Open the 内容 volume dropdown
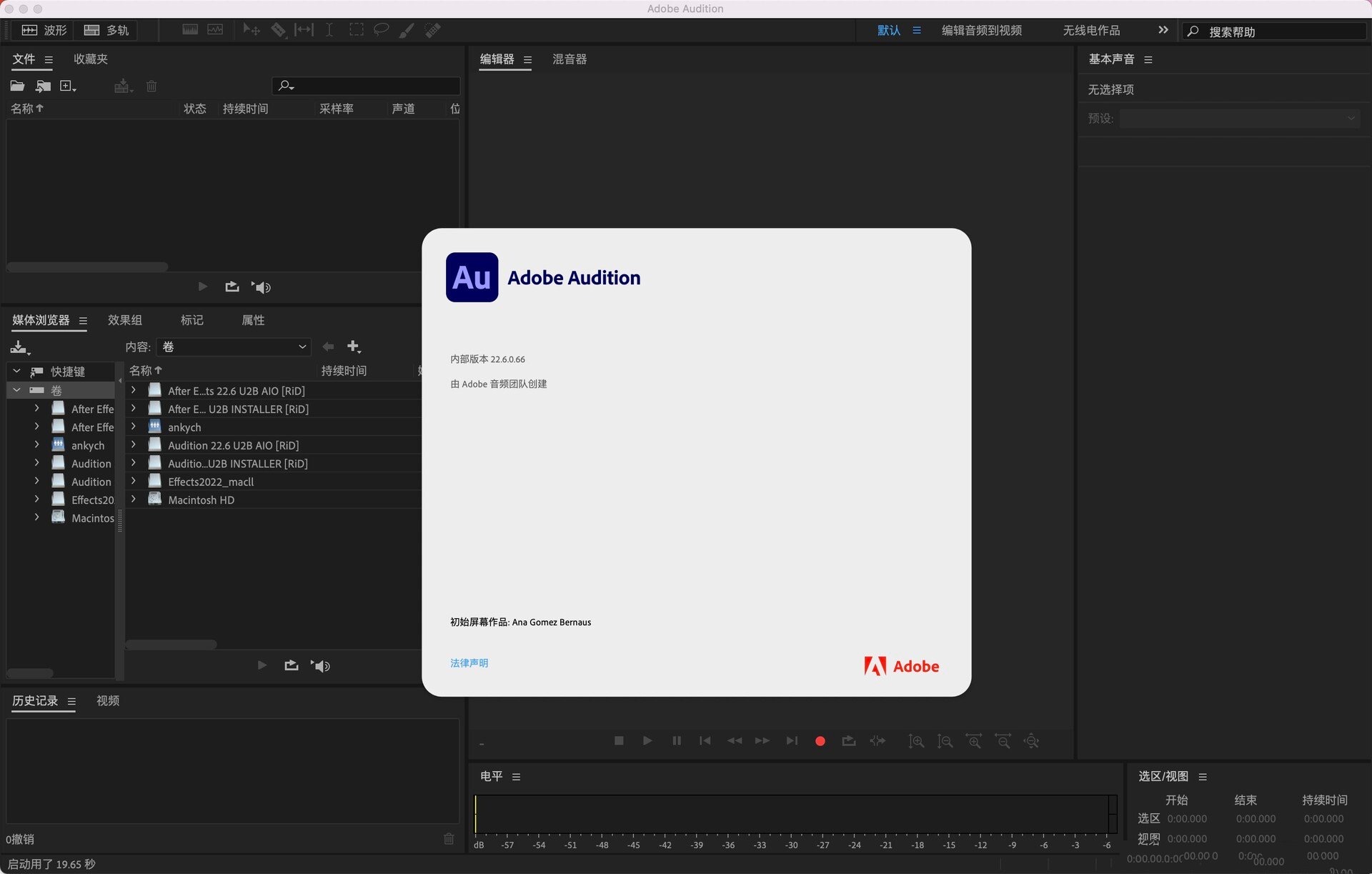The image size is (1372, 874). pyautogui.click(x=234, y=347)
